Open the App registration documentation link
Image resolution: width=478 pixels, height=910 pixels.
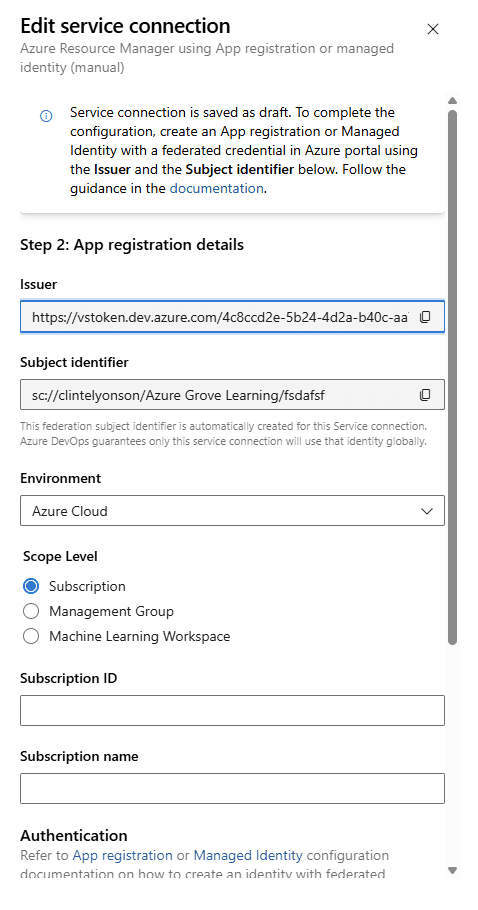122,855
